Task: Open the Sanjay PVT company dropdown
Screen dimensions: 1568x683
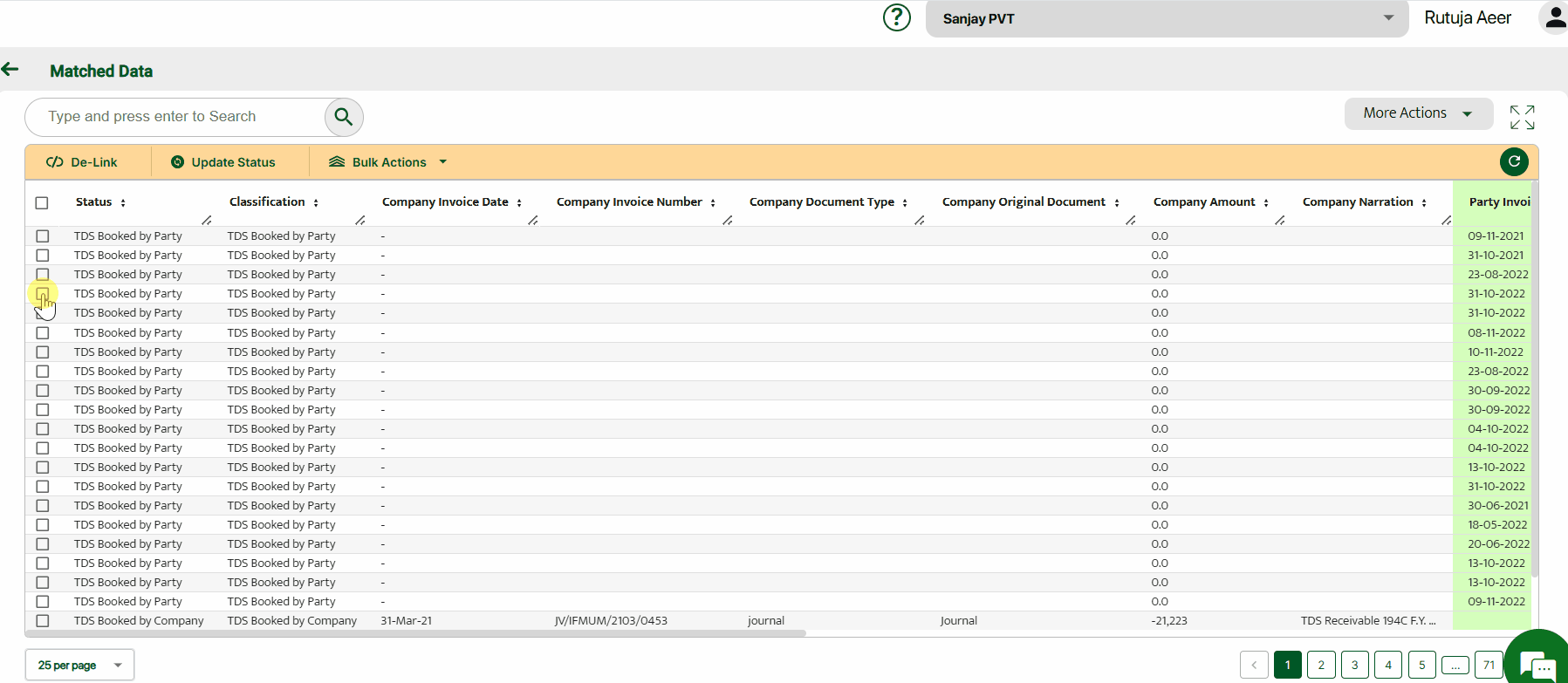Action: (x=1167, y=18)
